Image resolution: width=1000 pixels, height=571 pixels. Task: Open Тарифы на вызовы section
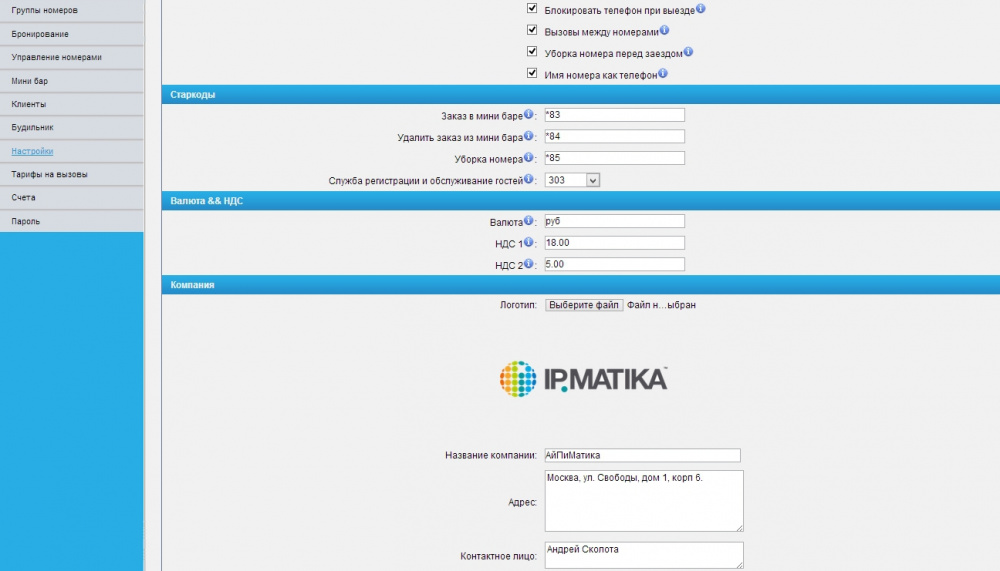tap(72, 174)
